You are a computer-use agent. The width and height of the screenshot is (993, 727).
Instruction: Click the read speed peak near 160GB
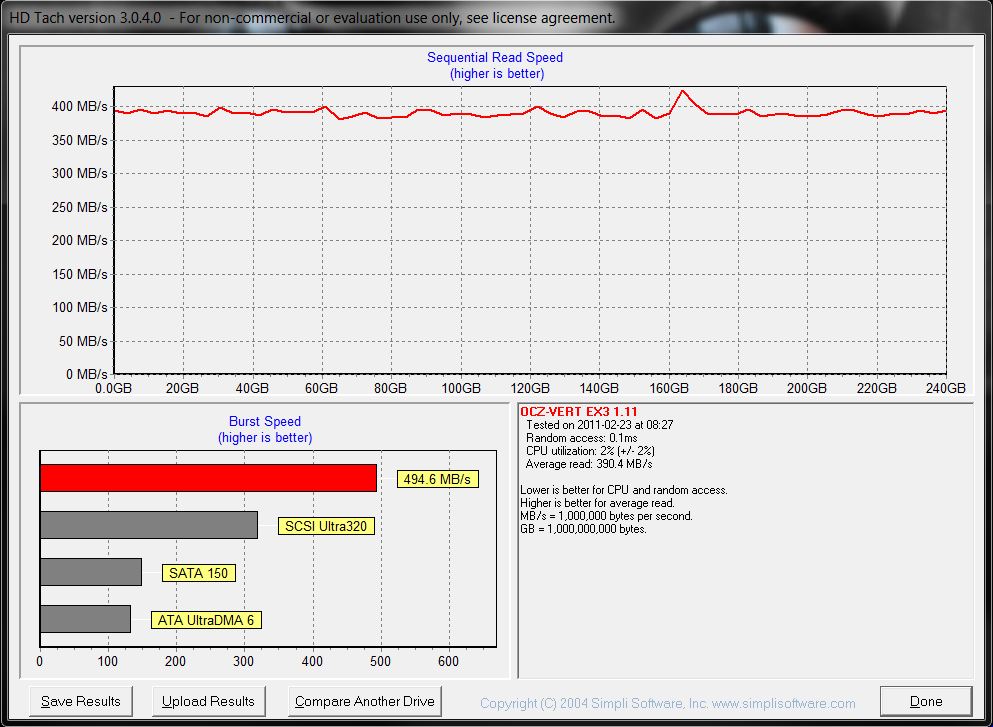pos(683,91)
